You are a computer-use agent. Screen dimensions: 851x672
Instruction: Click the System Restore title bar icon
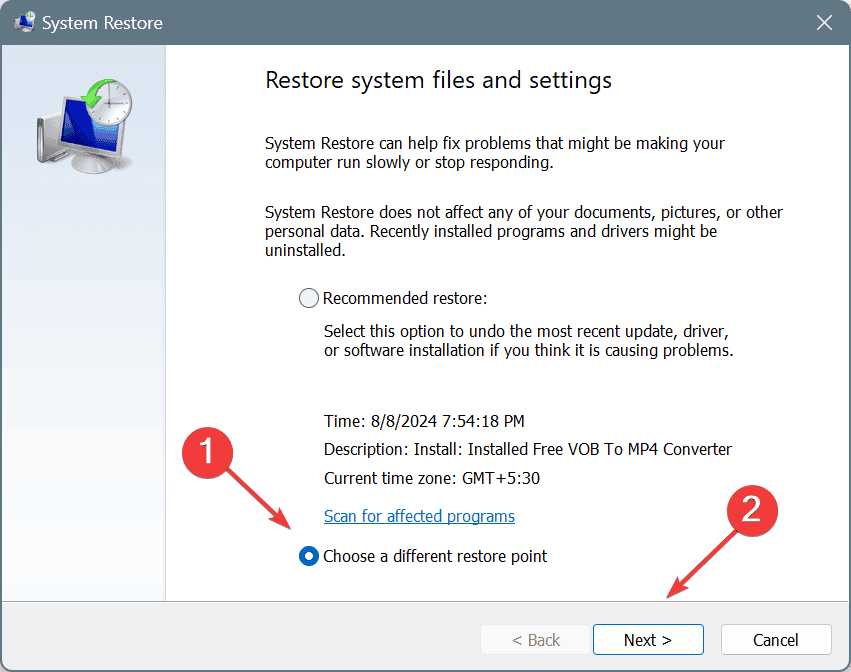pos(23,22)
